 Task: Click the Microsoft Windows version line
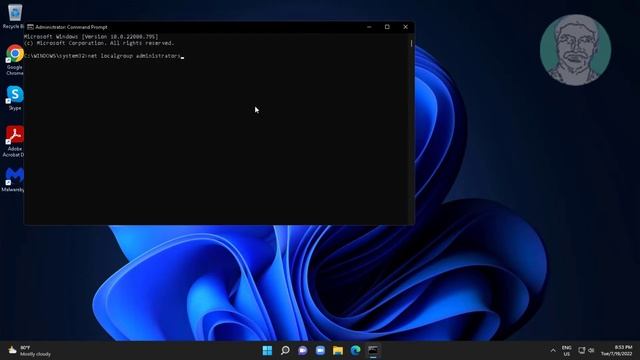click(91, 37)
